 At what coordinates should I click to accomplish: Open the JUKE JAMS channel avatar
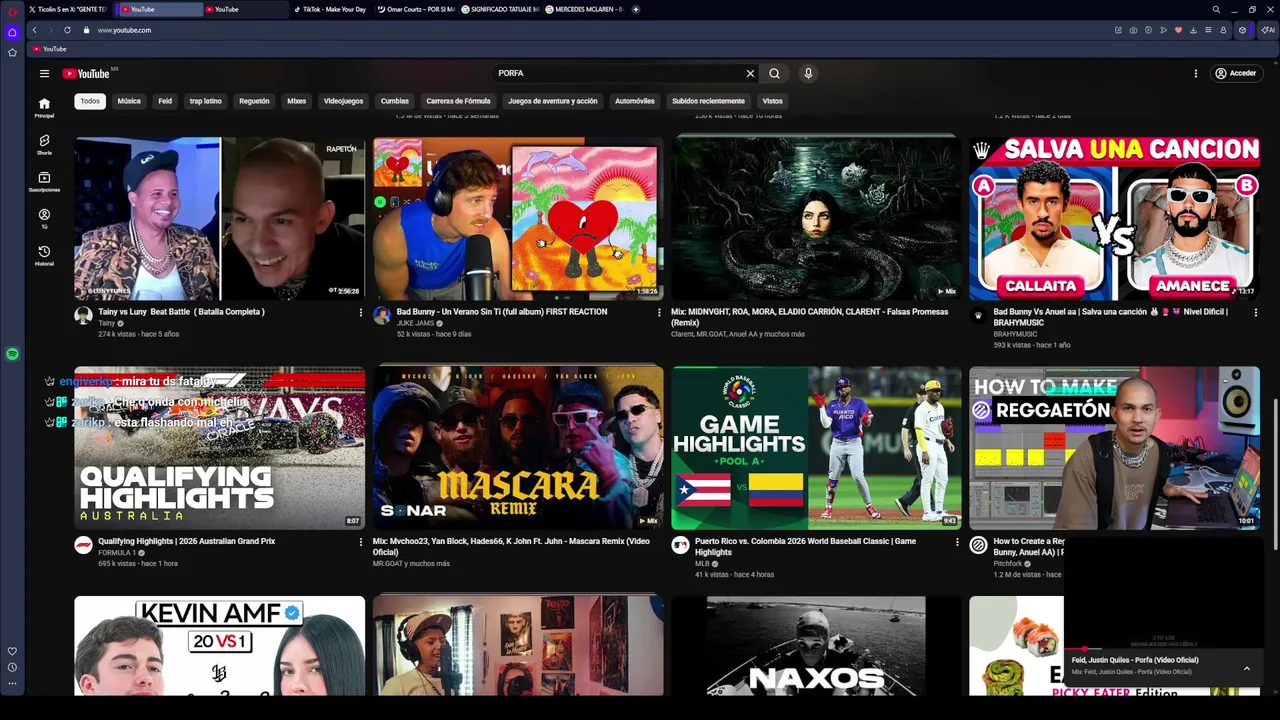381,316
